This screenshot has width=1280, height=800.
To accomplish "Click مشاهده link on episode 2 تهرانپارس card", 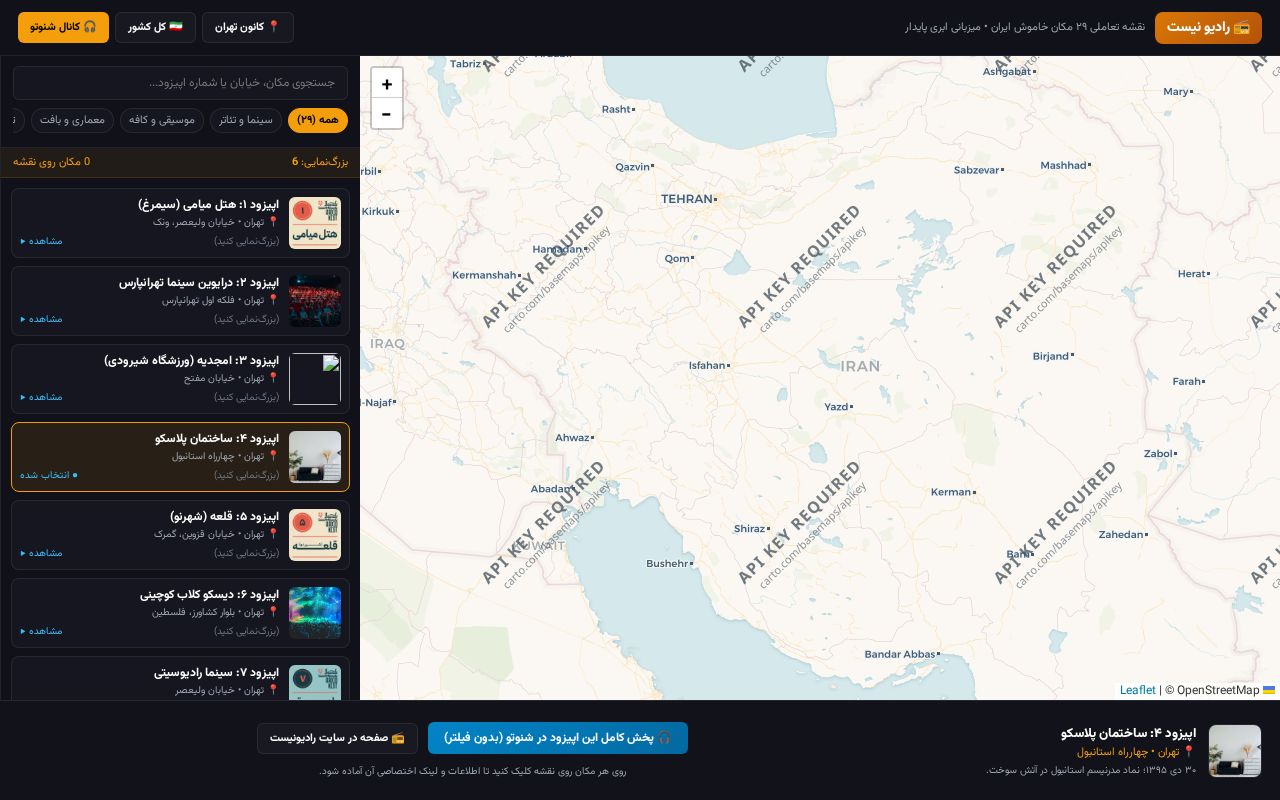I will [42, 319].
